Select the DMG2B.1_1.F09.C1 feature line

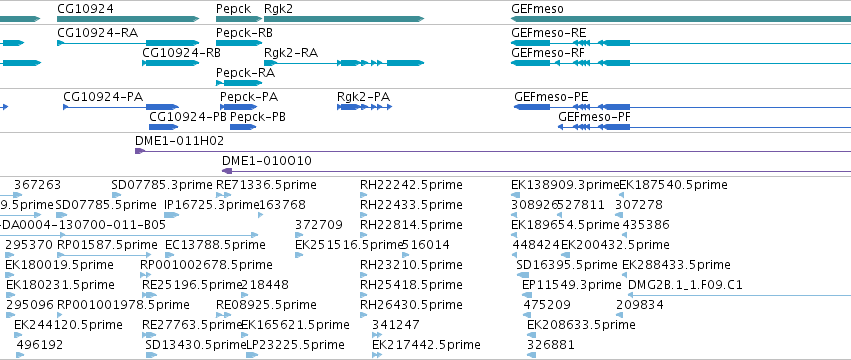pos(739,295)
